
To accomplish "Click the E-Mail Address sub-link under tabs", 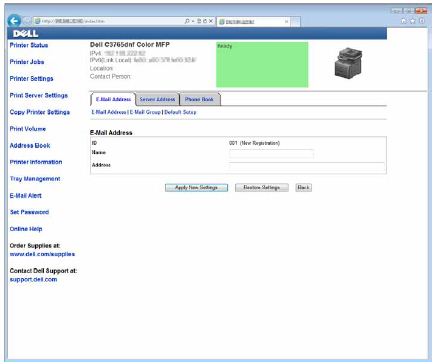I will tap(109, 112).
